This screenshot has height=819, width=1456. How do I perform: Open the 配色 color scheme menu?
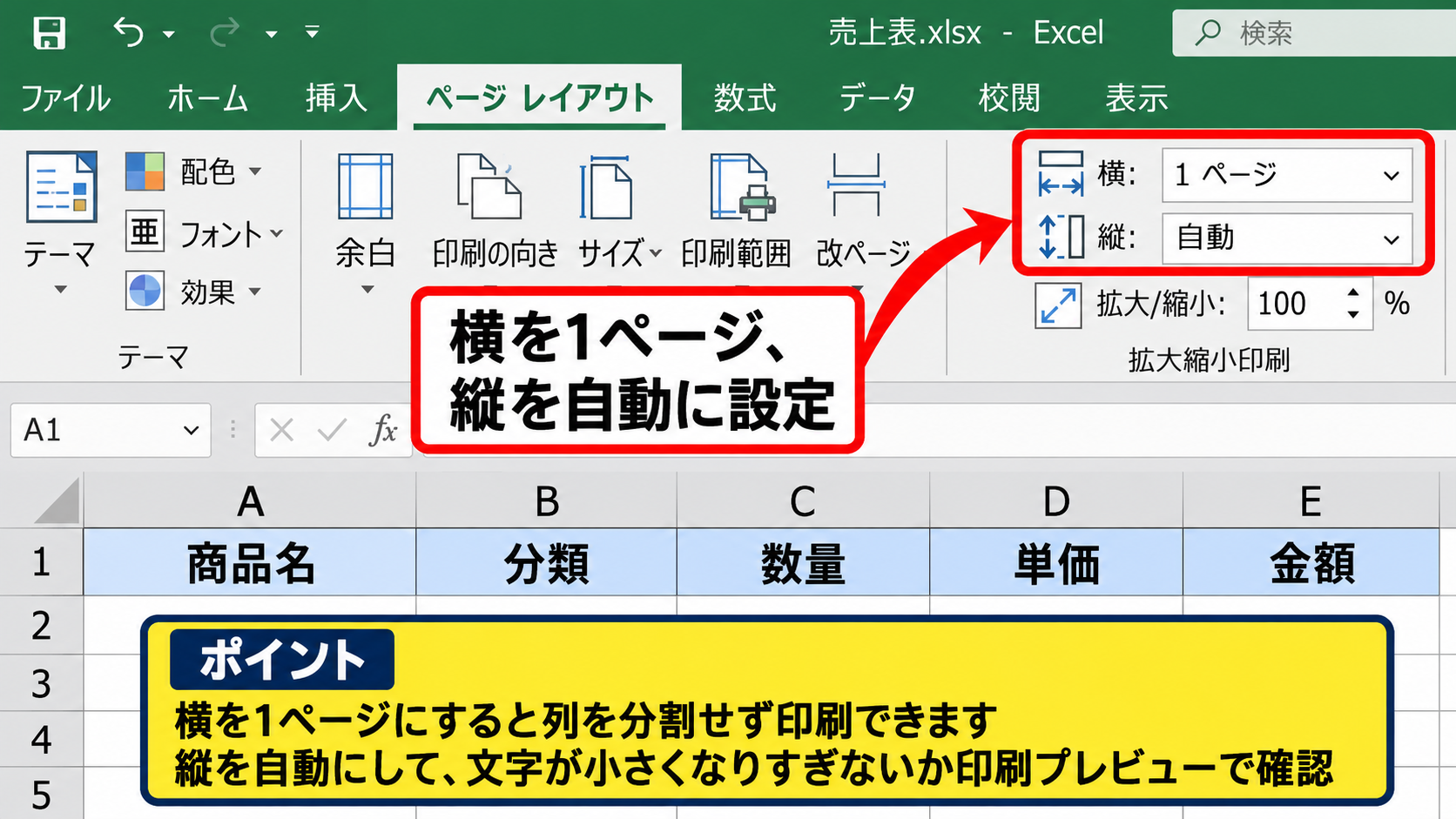pos(193,171)
